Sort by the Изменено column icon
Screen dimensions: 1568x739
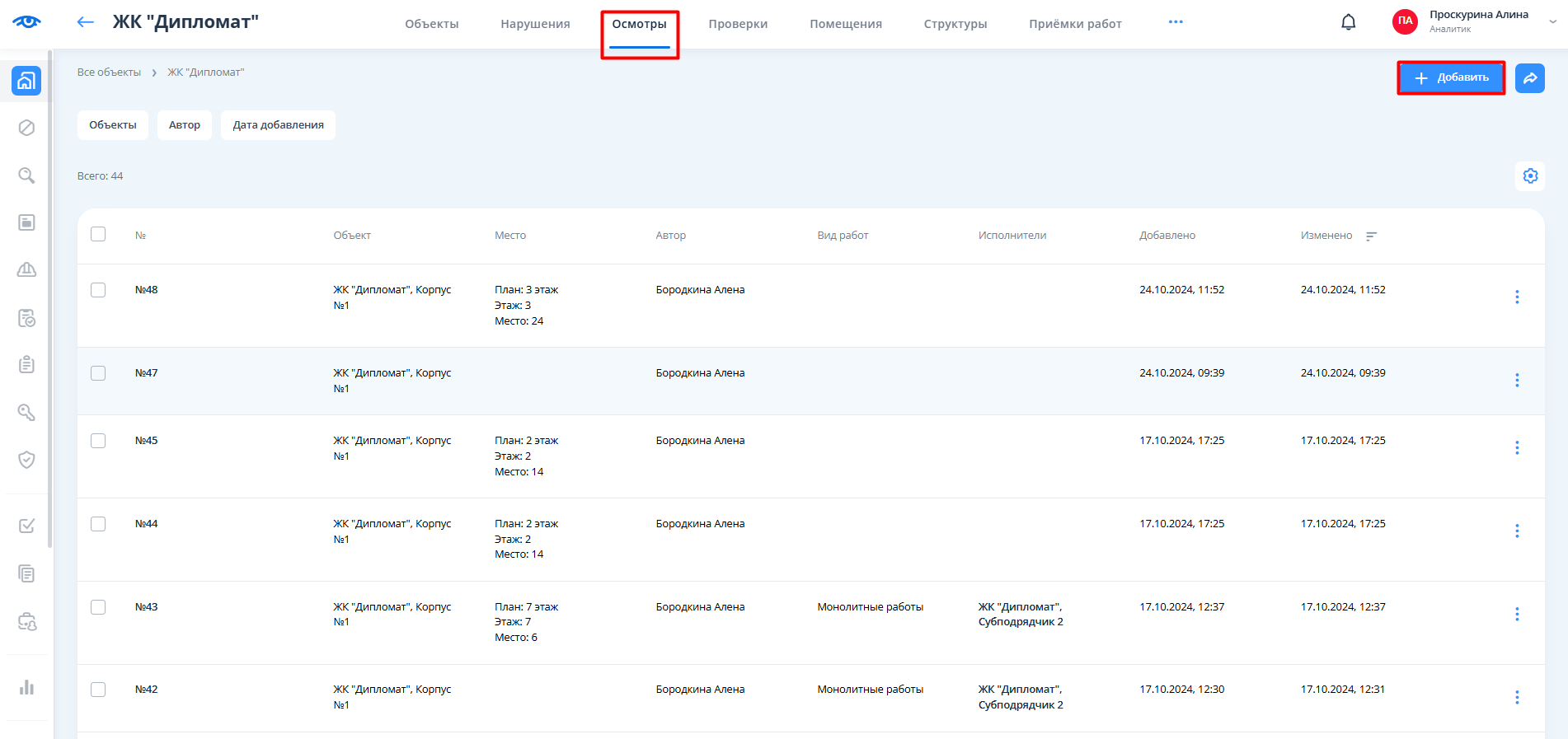pos(1371,236)
